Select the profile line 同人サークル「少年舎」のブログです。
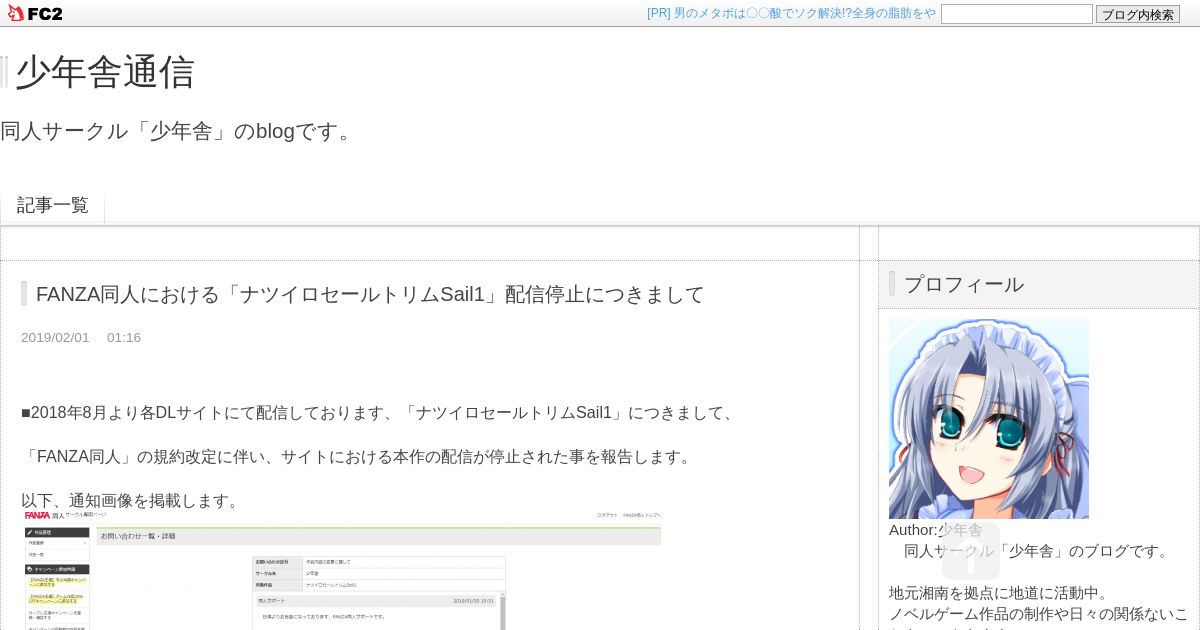The image size is (1200, 630). click(1038, 551)
